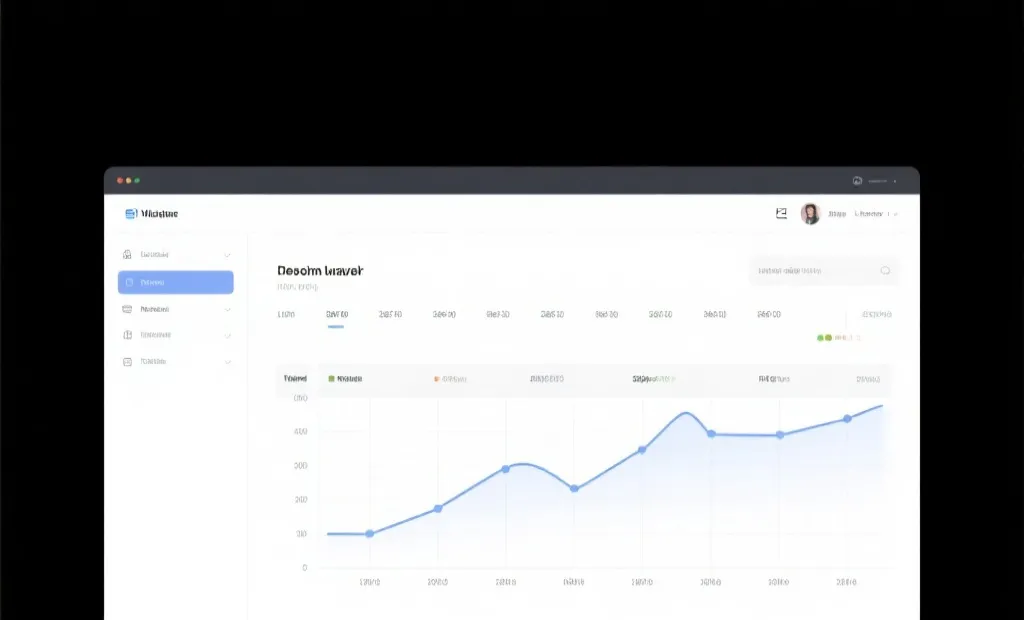Click the magnifier icon in search field
The height and width of the screenshot is (620, 1024).
point(885,270)
